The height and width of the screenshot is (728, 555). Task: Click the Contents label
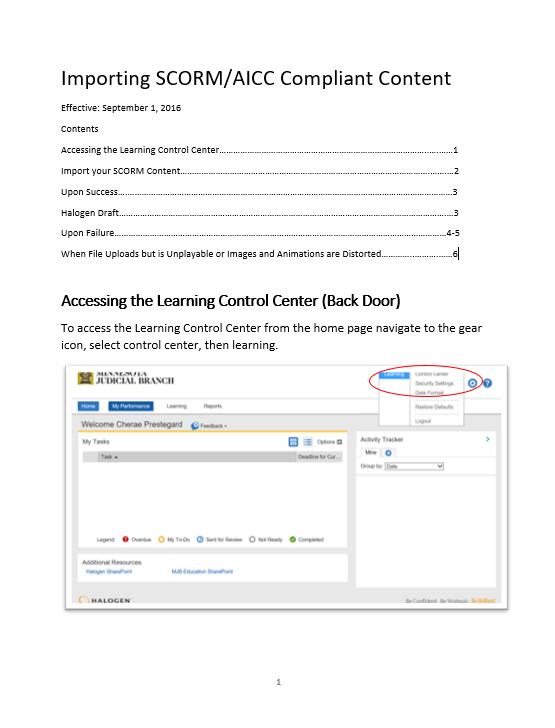pos(79,129)
